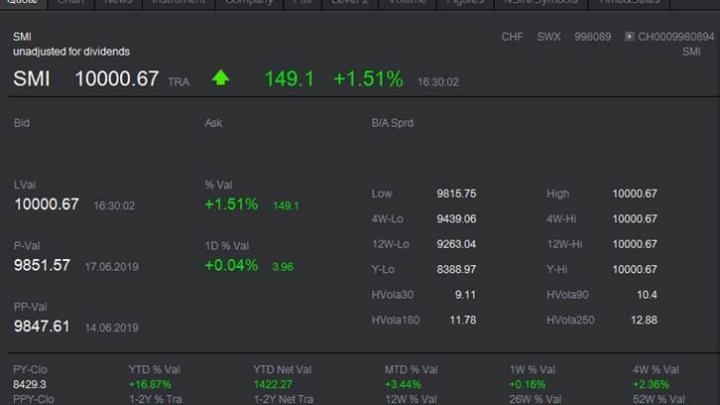Click the green up arrow trend icon
The height and width of the screenshot is (405, 720).
click(220, 79)
